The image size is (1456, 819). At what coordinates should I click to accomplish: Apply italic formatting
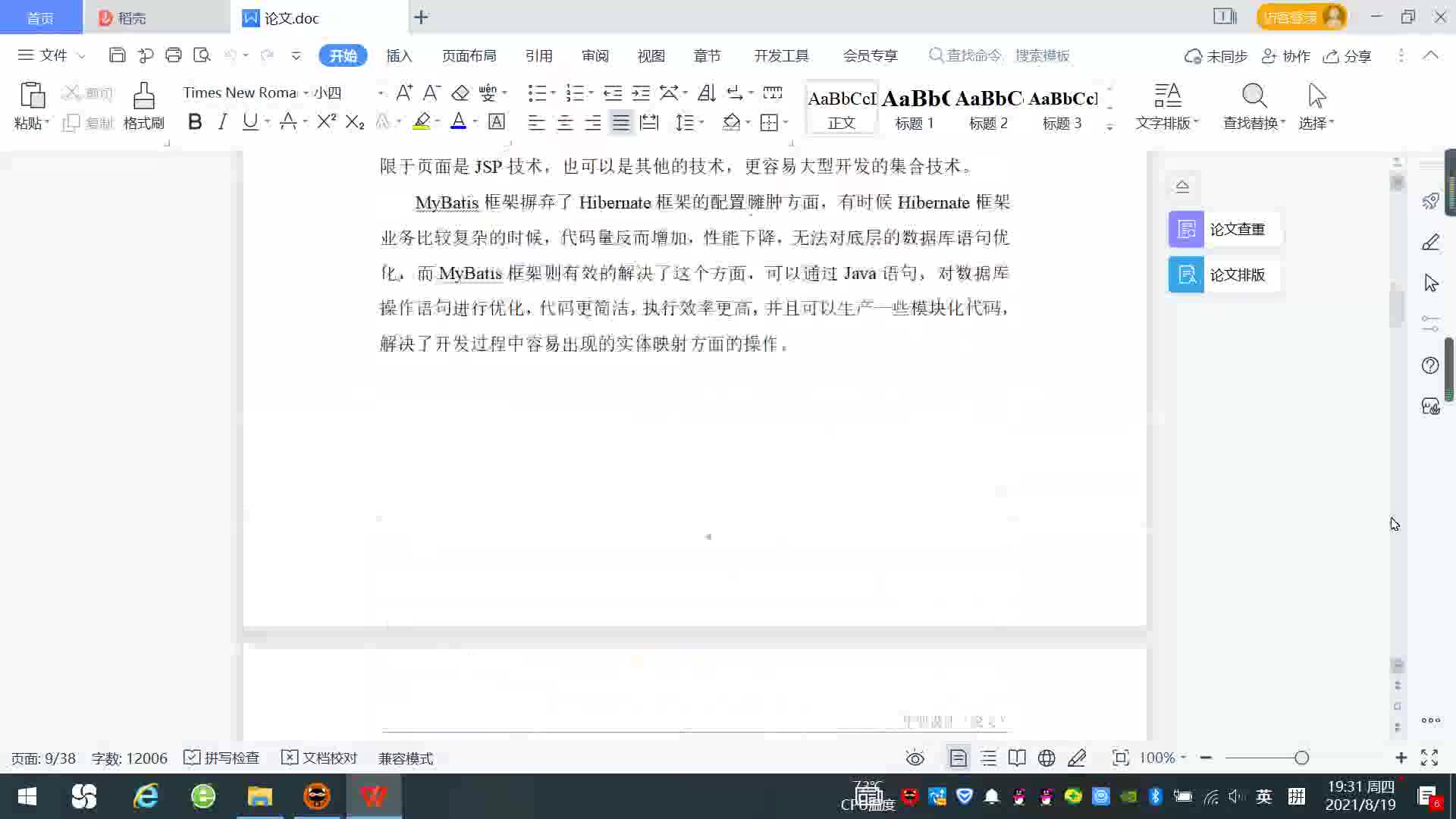coord(222,122)
